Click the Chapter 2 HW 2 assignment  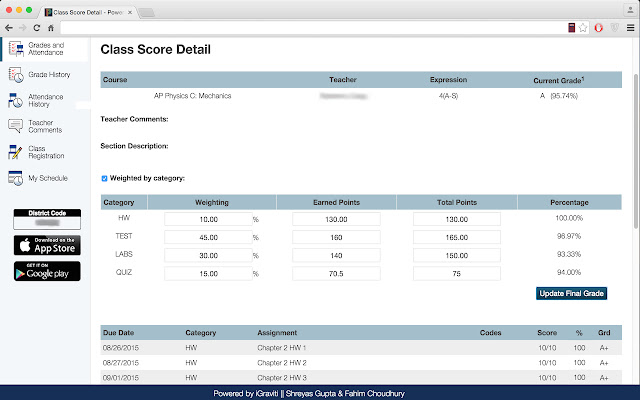tap(282, 362)
